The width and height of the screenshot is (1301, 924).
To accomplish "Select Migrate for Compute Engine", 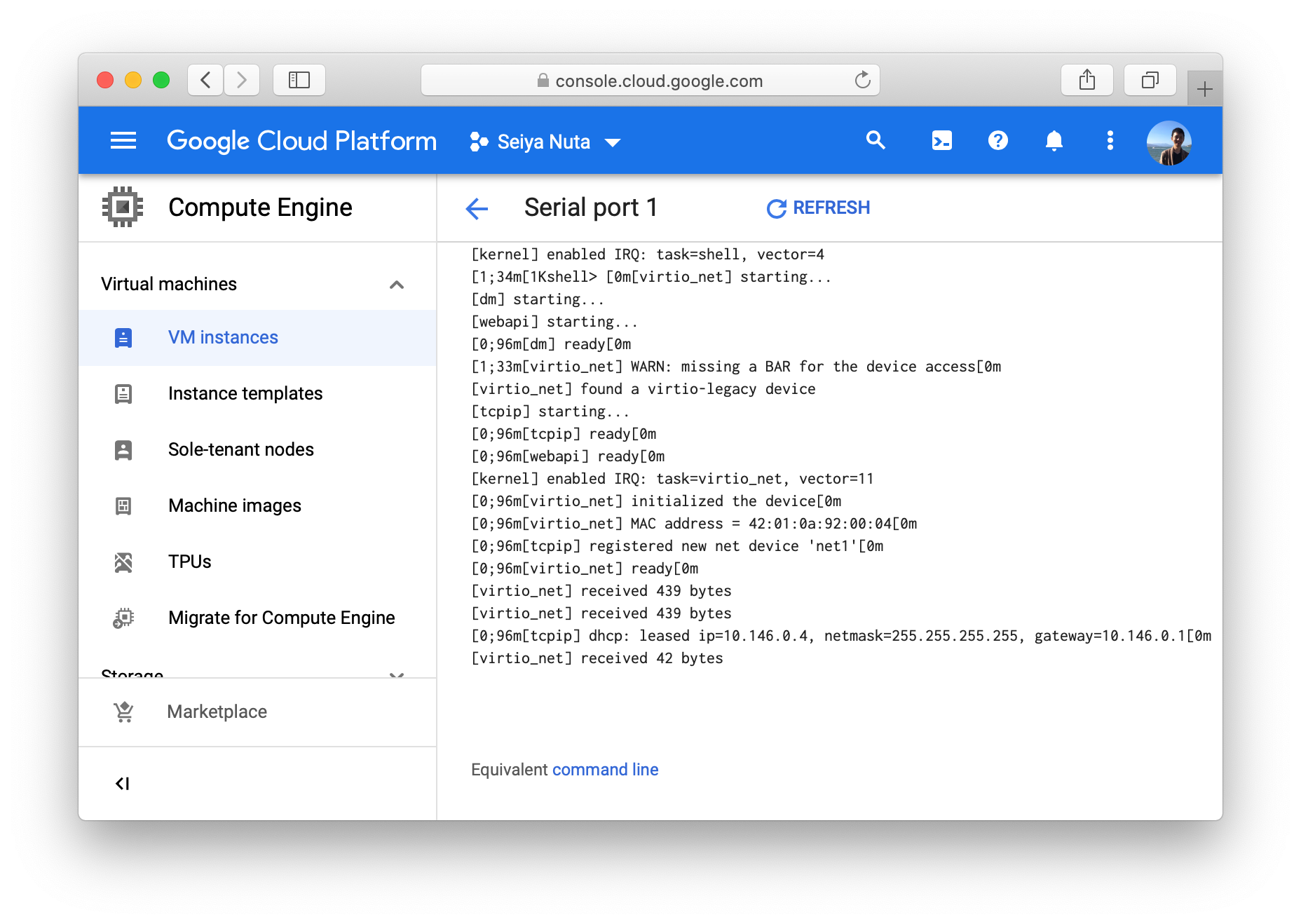I will (281, 618).
